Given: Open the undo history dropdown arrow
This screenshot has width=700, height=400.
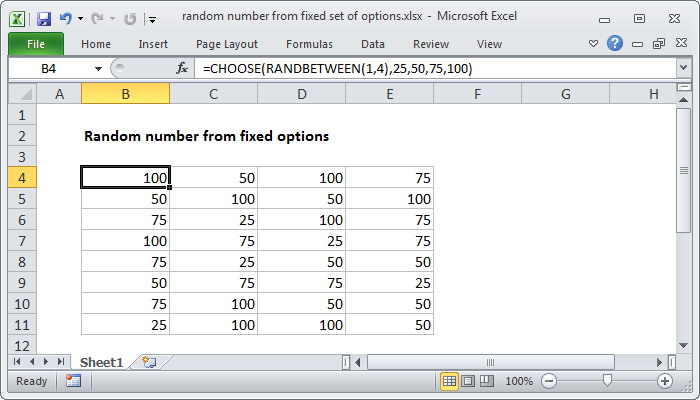Looking at the screenshot, I should (80, 19).
